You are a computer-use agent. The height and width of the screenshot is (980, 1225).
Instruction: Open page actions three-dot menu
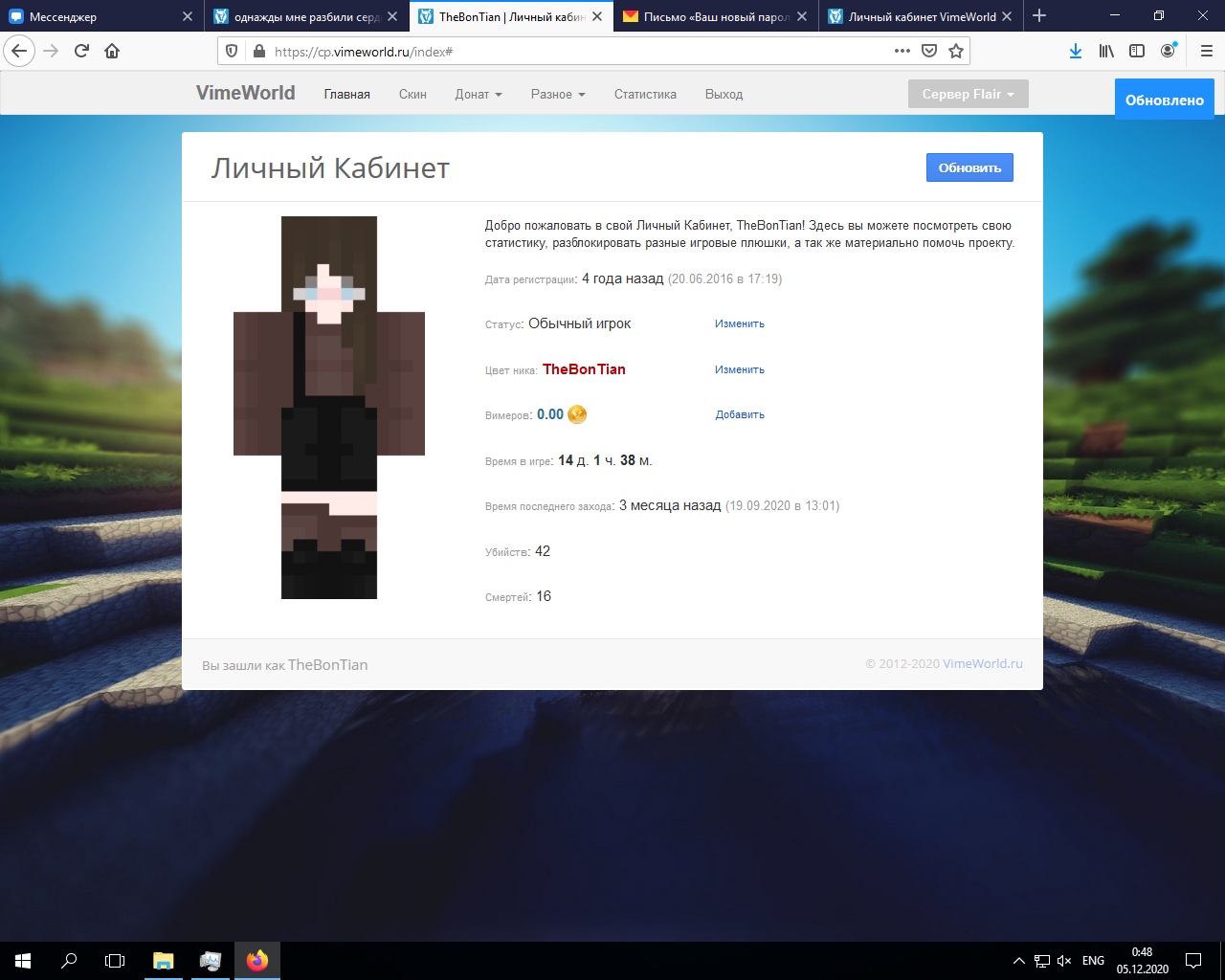coord(902,51)
